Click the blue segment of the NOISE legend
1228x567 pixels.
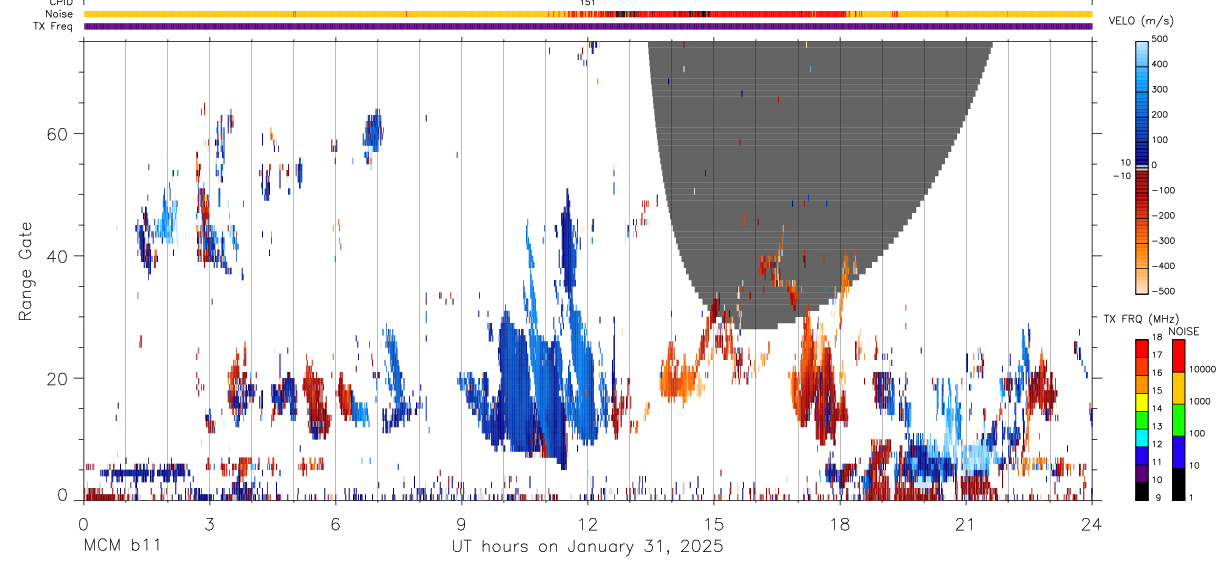coord(1179,451)
